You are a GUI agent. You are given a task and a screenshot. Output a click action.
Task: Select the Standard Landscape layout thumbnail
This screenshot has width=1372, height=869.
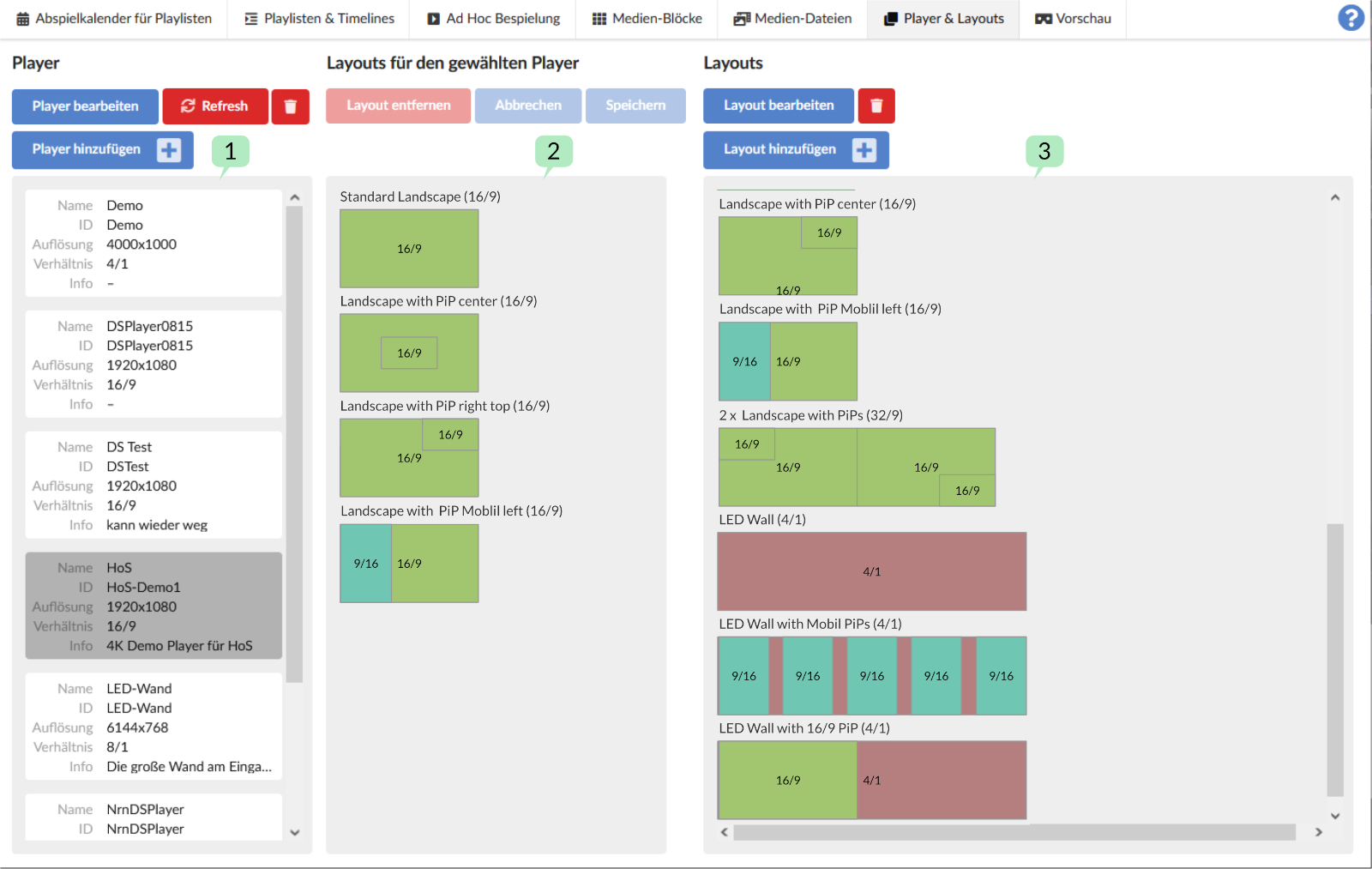pyautogui.click(x=409, y=249)
